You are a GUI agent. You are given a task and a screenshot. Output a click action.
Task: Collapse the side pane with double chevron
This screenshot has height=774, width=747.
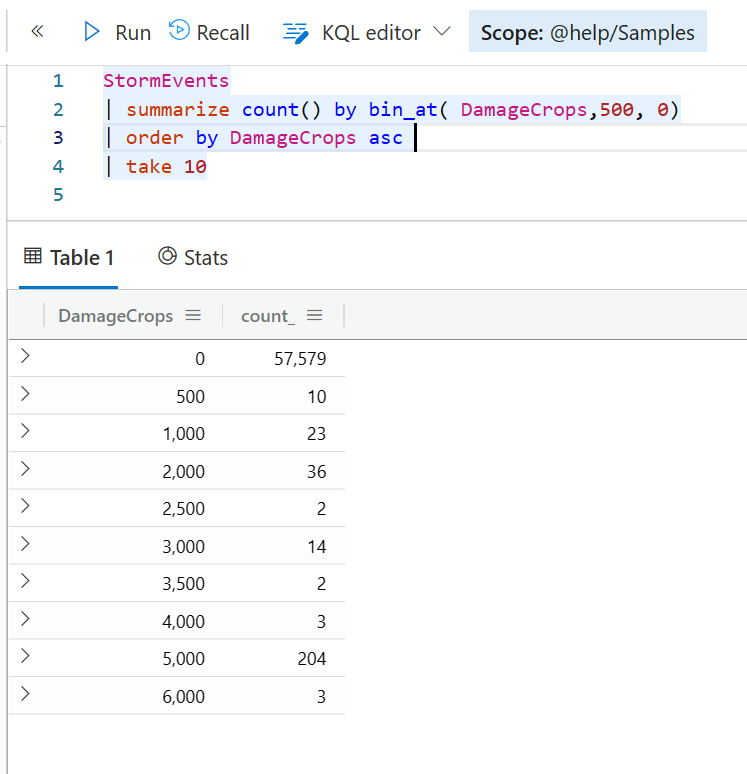[37, 32]
